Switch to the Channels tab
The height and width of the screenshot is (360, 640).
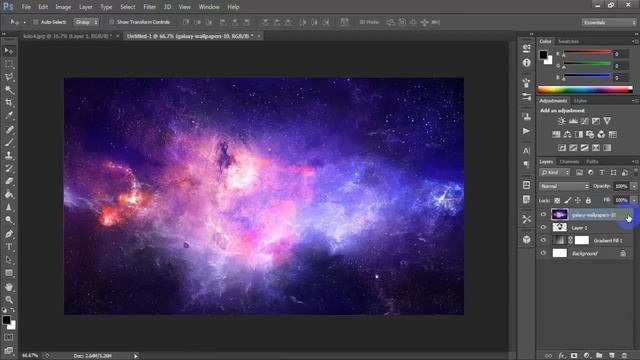(569, 162)
